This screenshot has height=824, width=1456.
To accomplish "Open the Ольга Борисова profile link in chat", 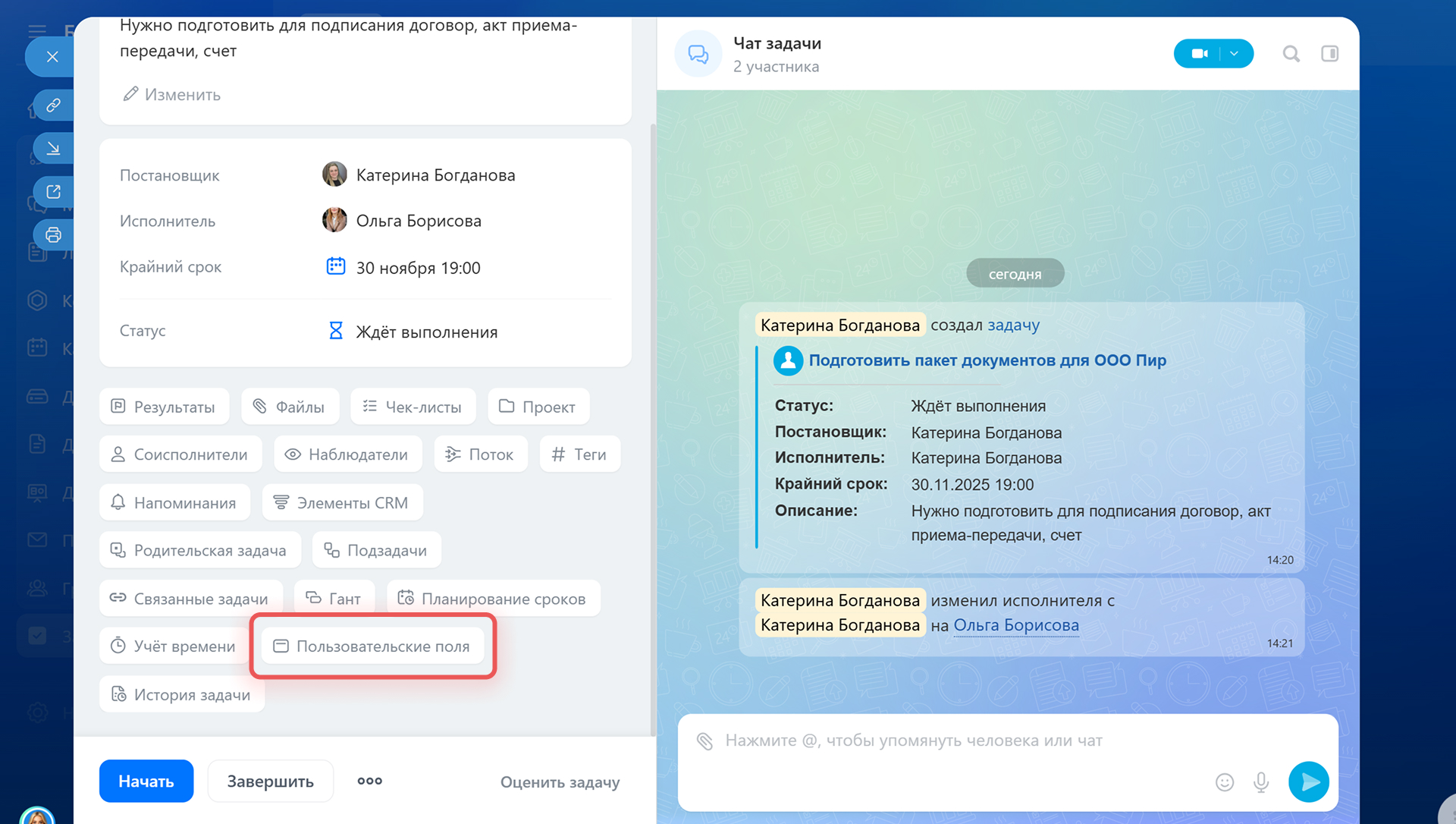I will pyautogui.click(x=1015, y=625).
